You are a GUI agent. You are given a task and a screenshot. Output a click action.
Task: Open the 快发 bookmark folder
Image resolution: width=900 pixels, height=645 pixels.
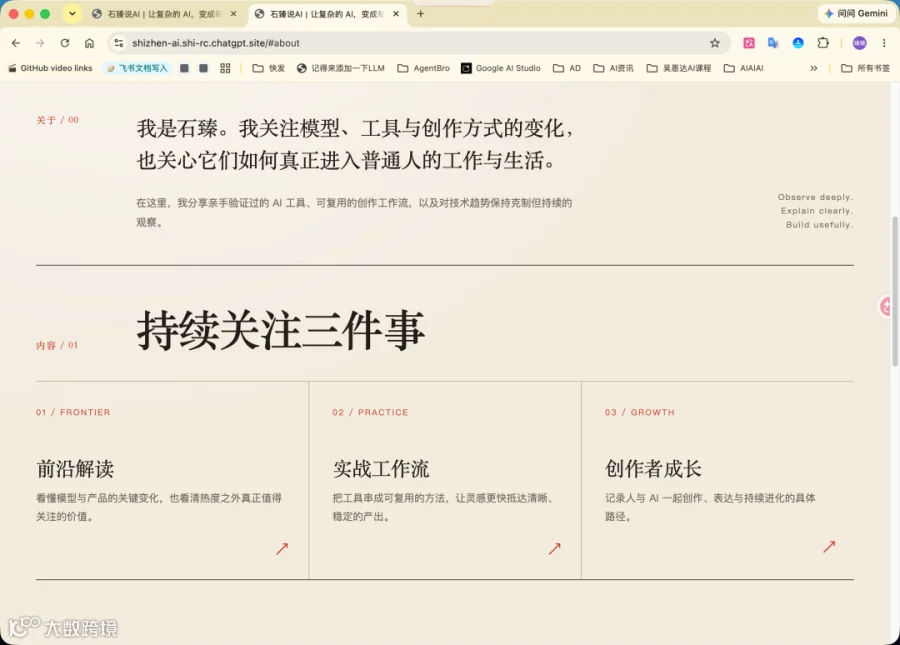[x=269, y=68]
